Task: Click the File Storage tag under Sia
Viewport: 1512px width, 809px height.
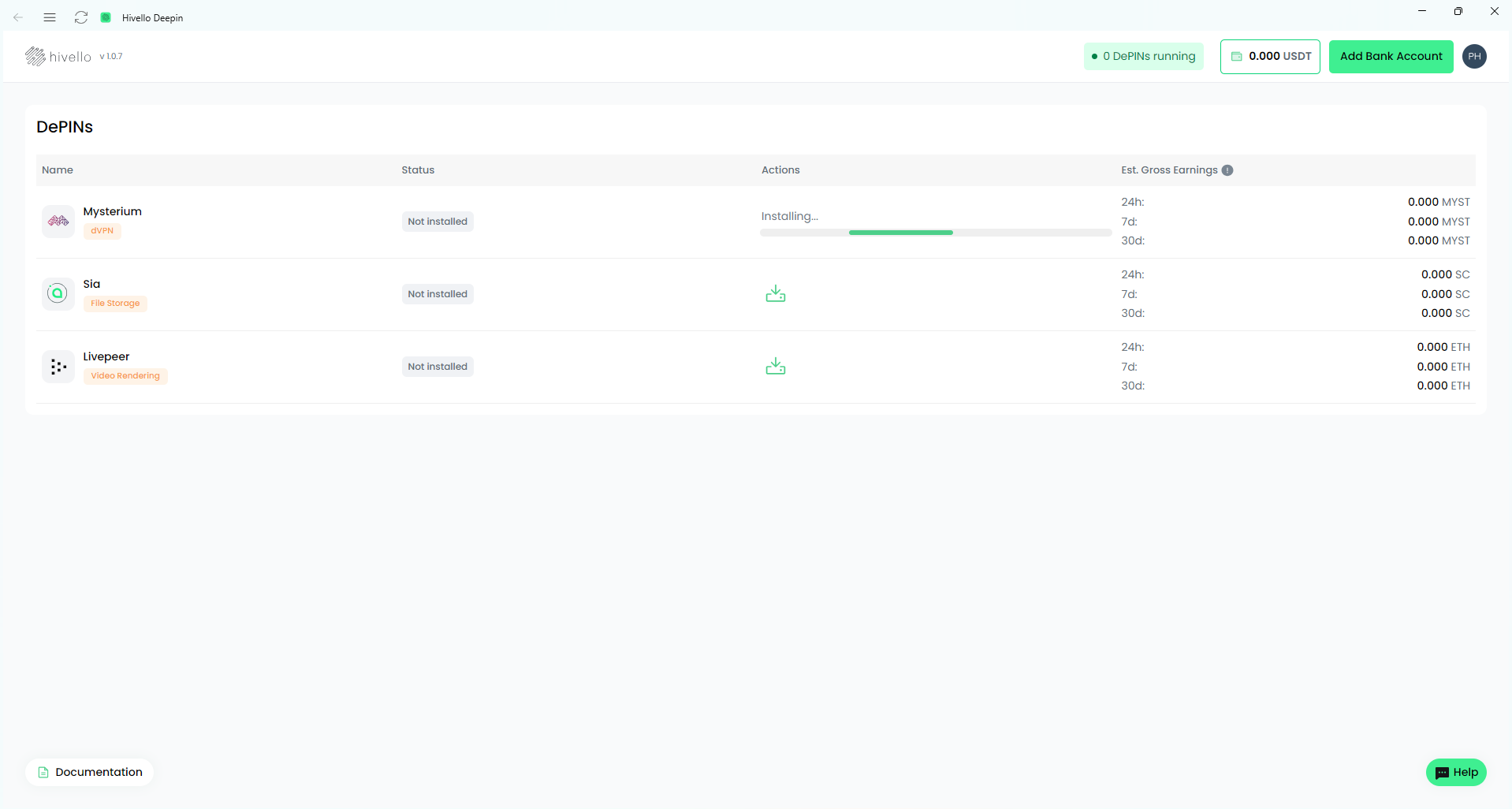Action: coord(115,304)
